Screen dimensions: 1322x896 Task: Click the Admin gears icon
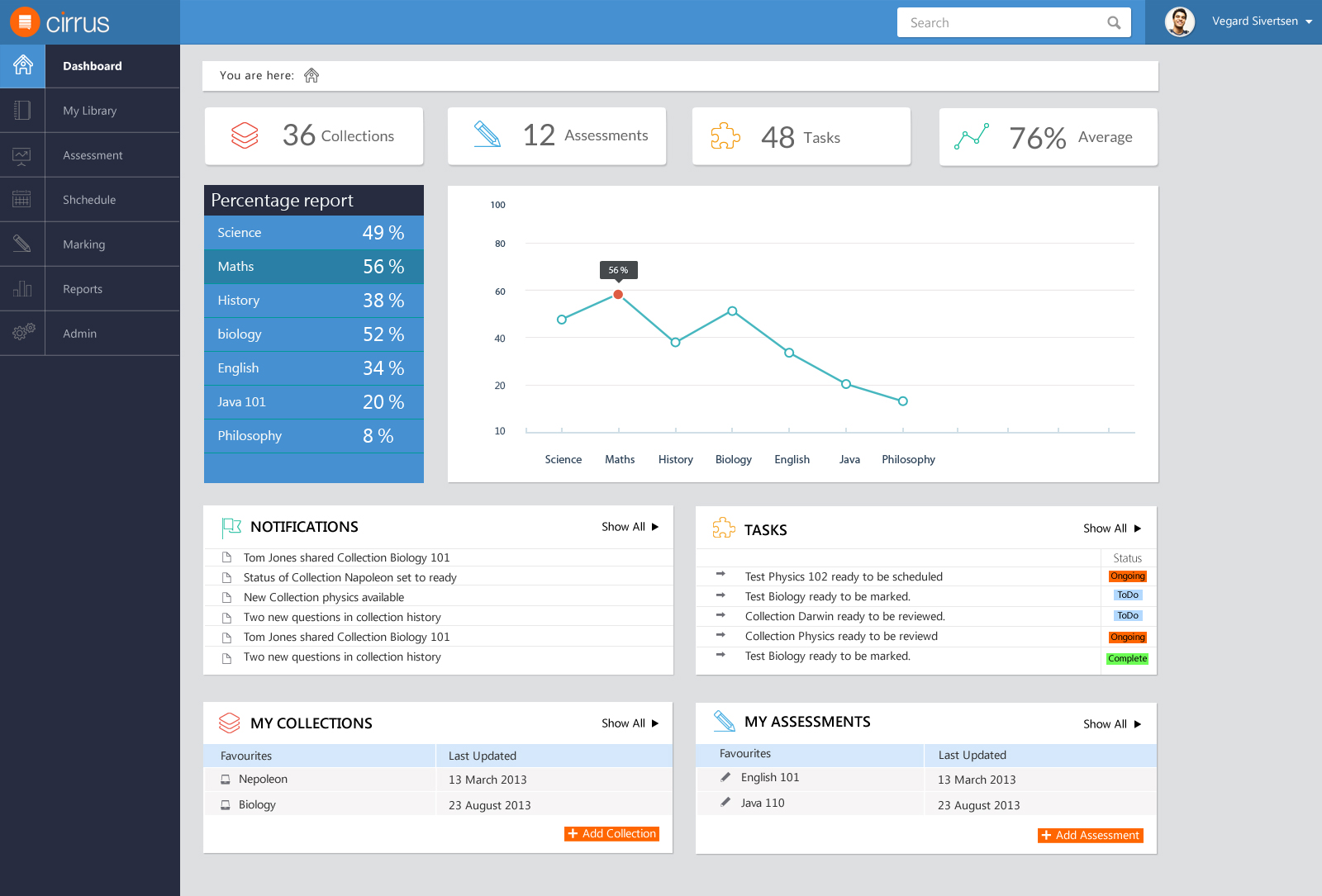23,332
